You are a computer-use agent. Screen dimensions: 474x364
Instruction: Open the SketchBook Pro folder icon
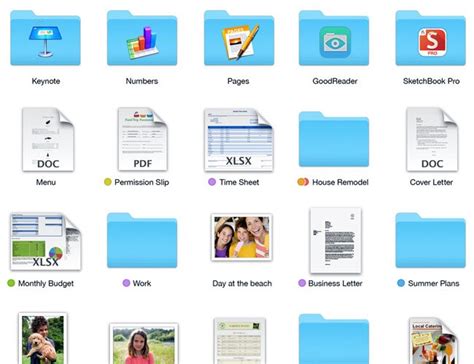[x=430, y=38]
